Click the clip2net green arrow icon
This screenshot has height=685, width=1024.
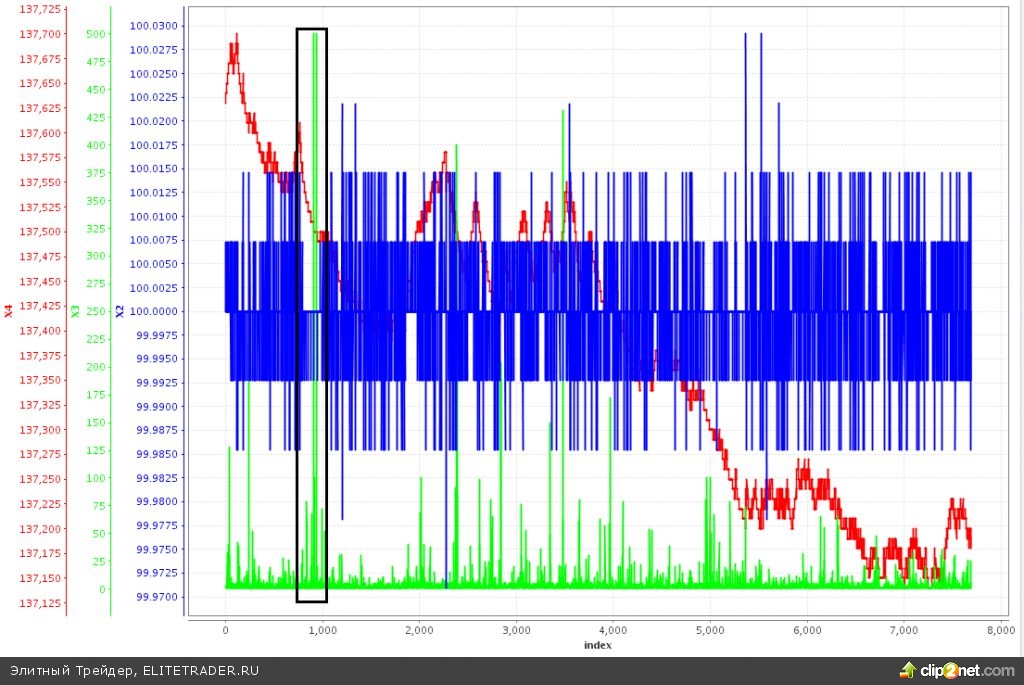(x=909, y=670)
